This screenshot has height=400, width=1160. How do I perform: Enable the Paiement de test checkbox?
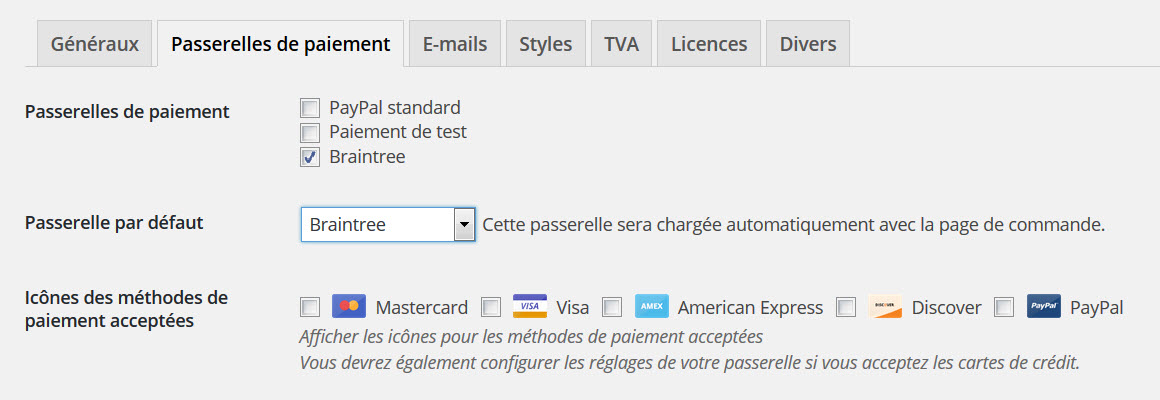click(x=311, y=132)
